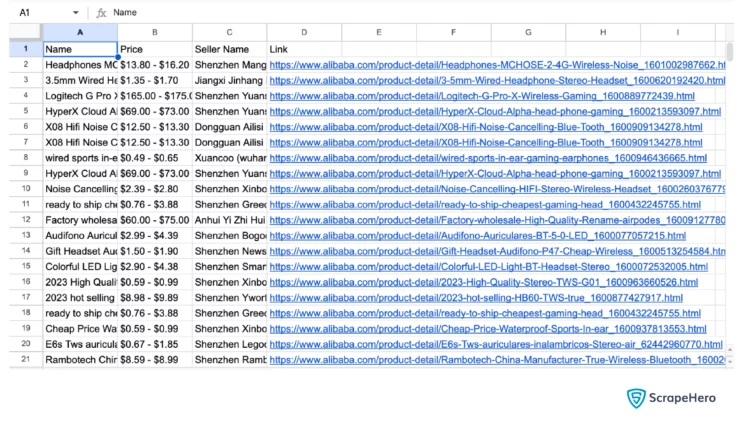744x425 pixels.
Task: Open the Colorful-LED-Light-BT-Headset link
Action: coord(489,267)
